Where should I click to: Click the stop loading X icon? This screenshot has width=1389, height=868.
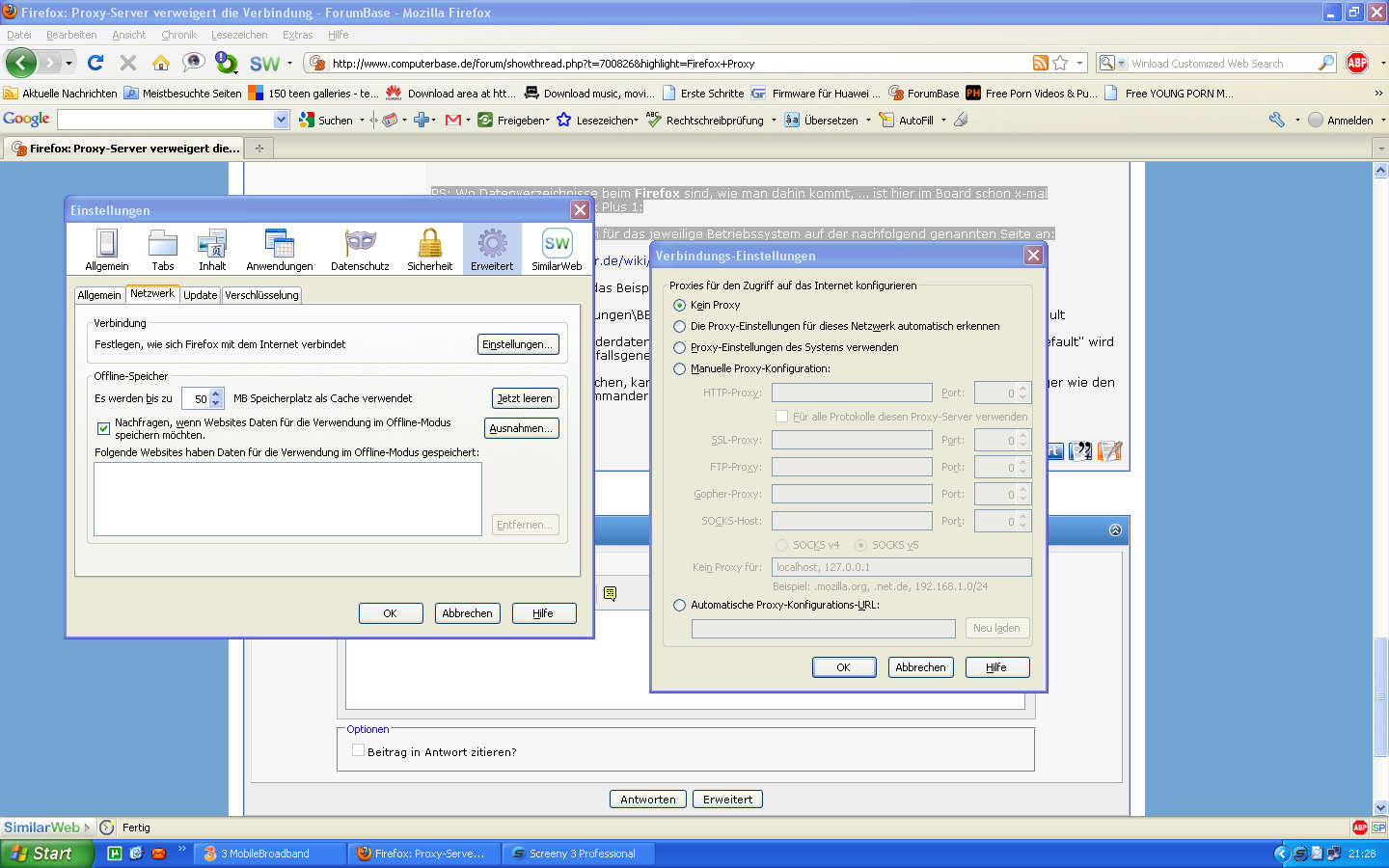pyautogui.click(x=127, y=63)
